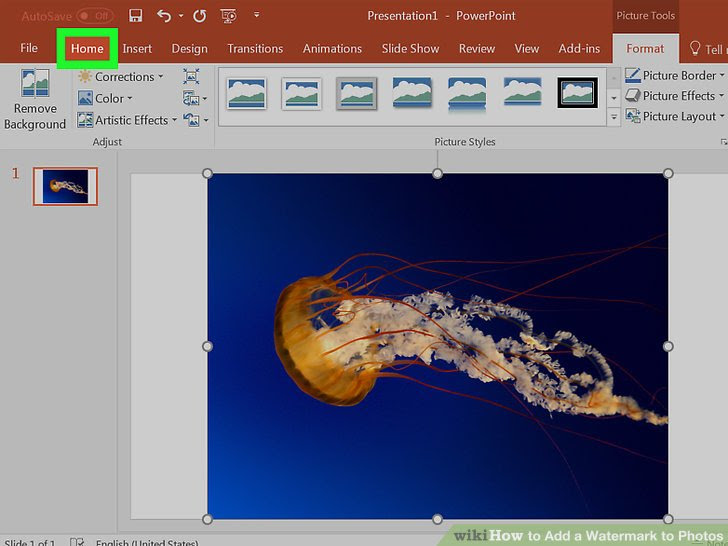Click the bottom-center sizing handle of the picture
The width and height of the screenshot is (728, 546).
point(437,519)
